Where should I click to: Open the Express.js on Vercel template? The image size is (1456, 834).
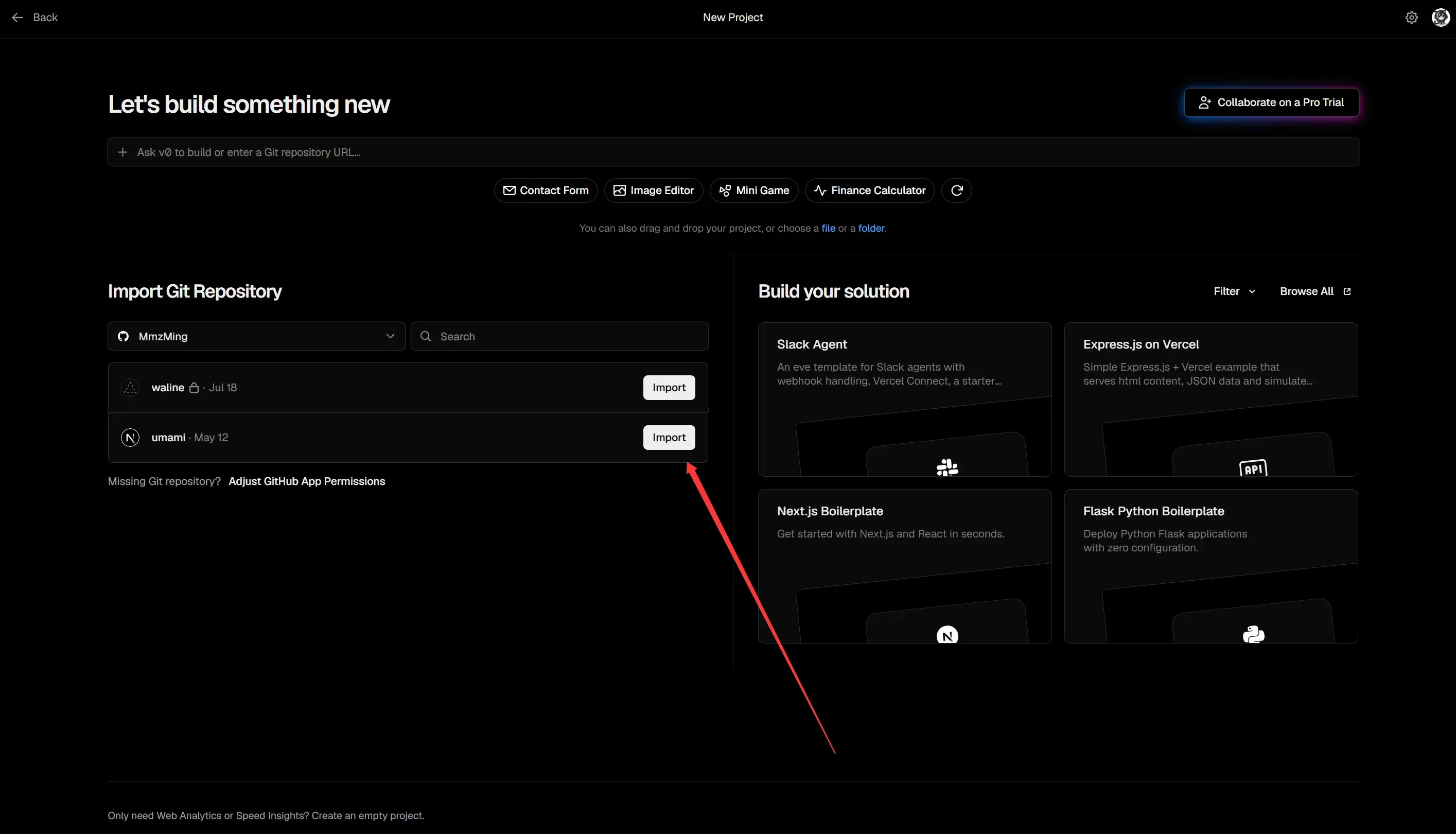tap(1211, 399)
